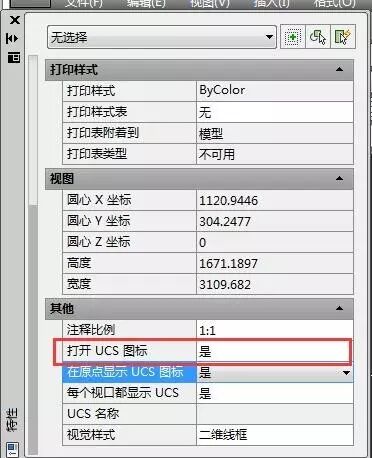Open the 视图(V) menu
The image size is (372, 458).
pyautogui.click(x=210, y=3)
